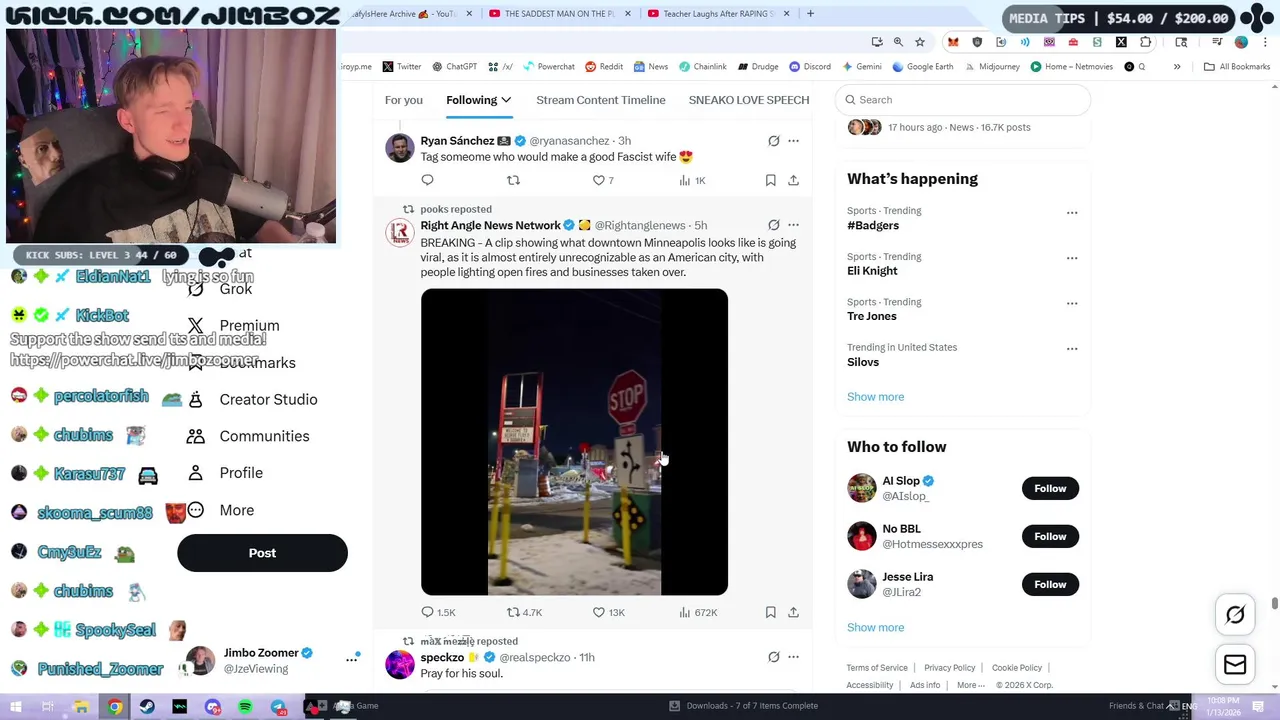Viewport: 1280px width, 720px height.
Task: Reply to the Ryan Sánchez tweet
Action: coord(427,180)
